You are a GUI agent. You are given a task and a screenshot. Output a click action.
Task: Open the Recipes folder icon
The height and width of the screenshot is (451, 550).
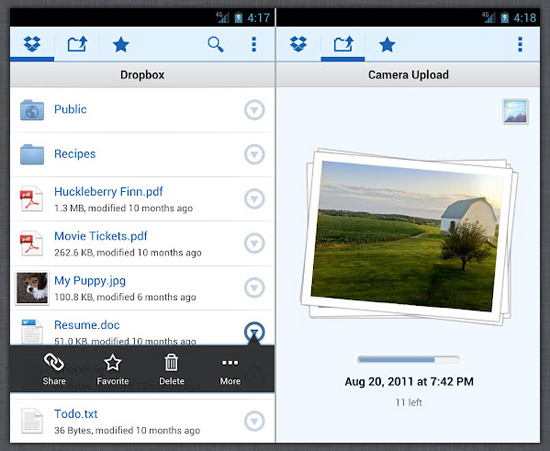tap(32, 154)
